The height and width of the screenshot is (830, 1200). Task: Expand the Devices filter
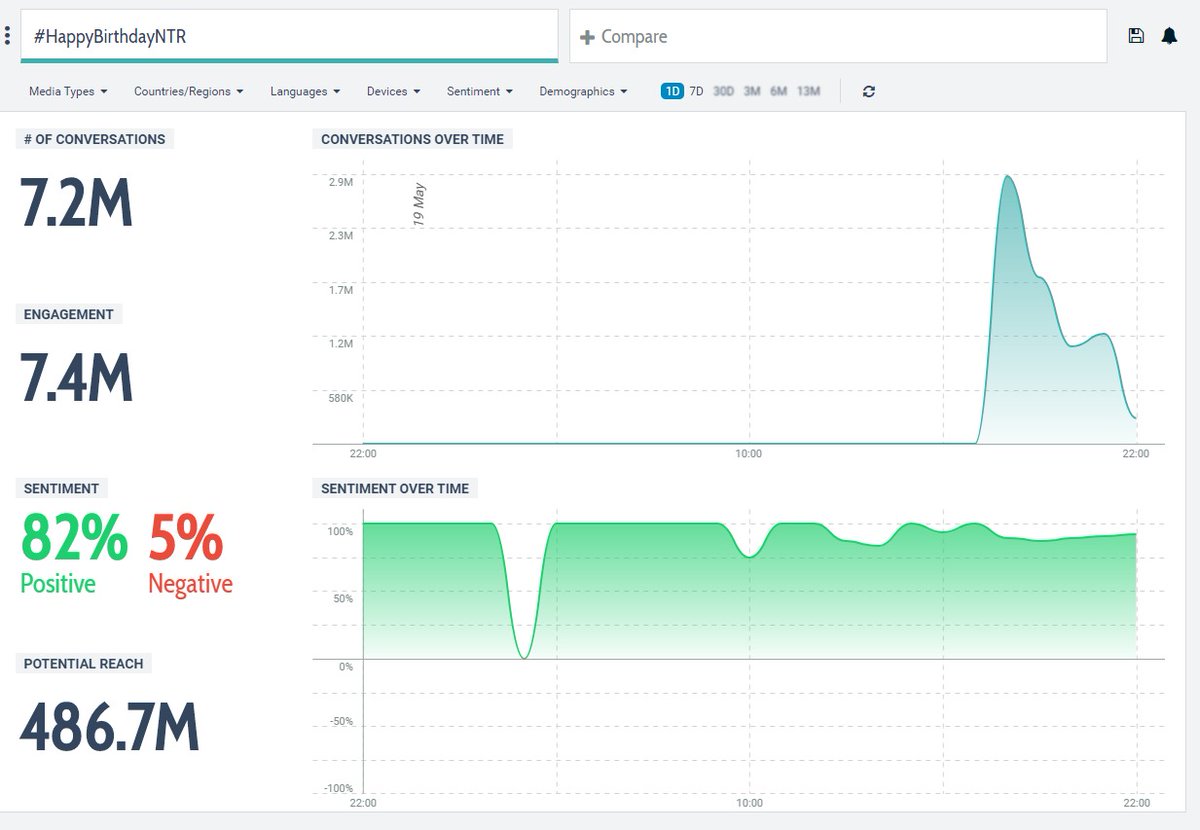[393, 91]
